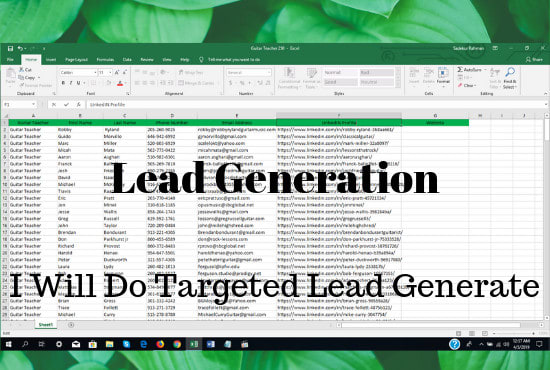The image size is (550, 370).
Task: Add a new sheet
Action: point(71,325)
